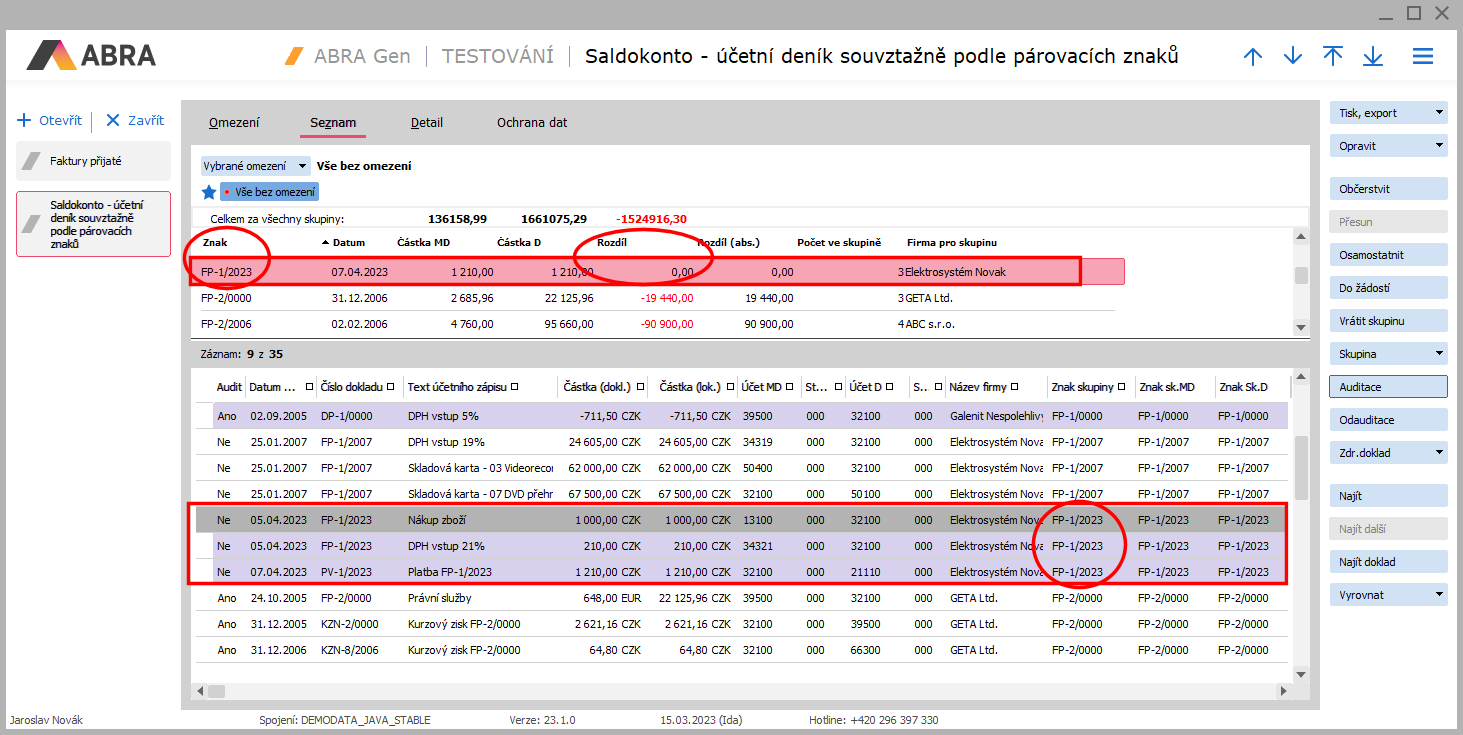Click the bottom grid horizontal scrollbar

(740, 691)
